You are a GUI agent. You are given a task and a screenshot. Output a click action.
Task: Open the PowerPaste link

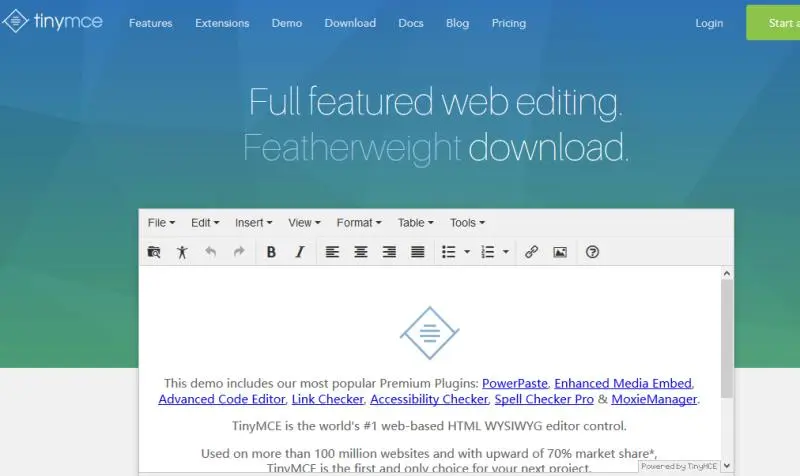515,383
